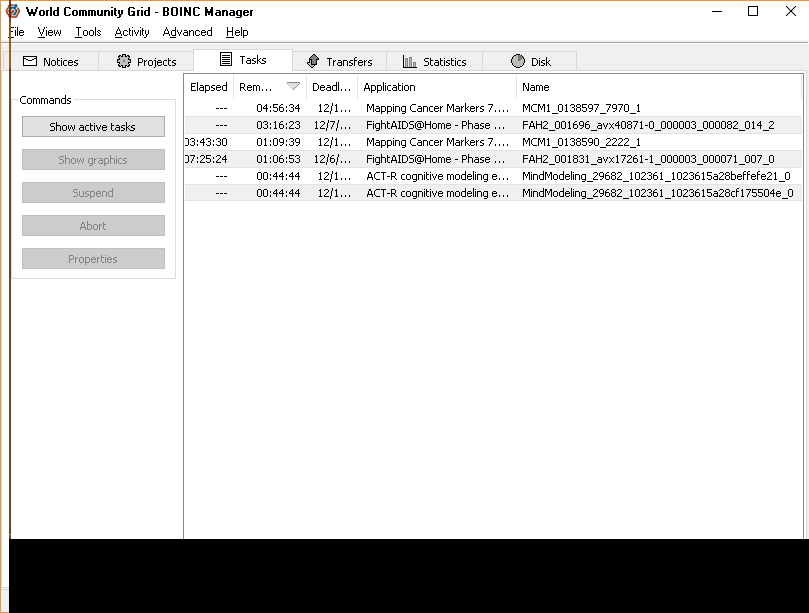Click the envelope icon on Notices tab
This screenshot has height=613, width=809.
coord(30,61)
